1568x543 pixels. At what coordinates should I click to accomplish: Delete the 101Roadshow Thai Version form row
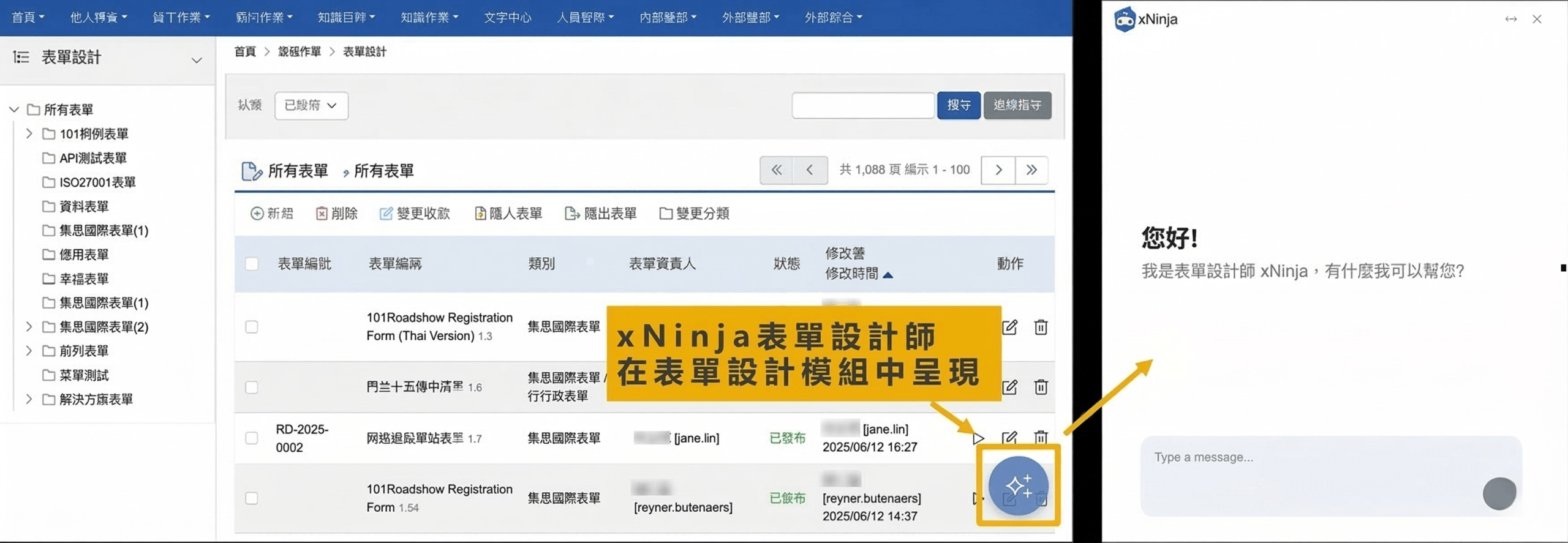click(1041, 328)
